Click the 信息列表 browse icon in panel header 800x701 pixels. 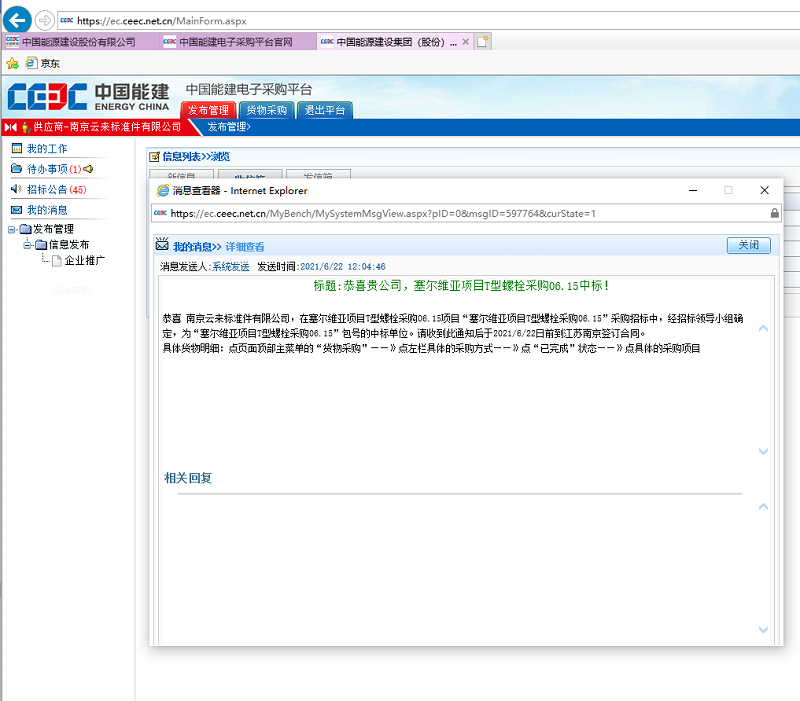pos(153,156)
